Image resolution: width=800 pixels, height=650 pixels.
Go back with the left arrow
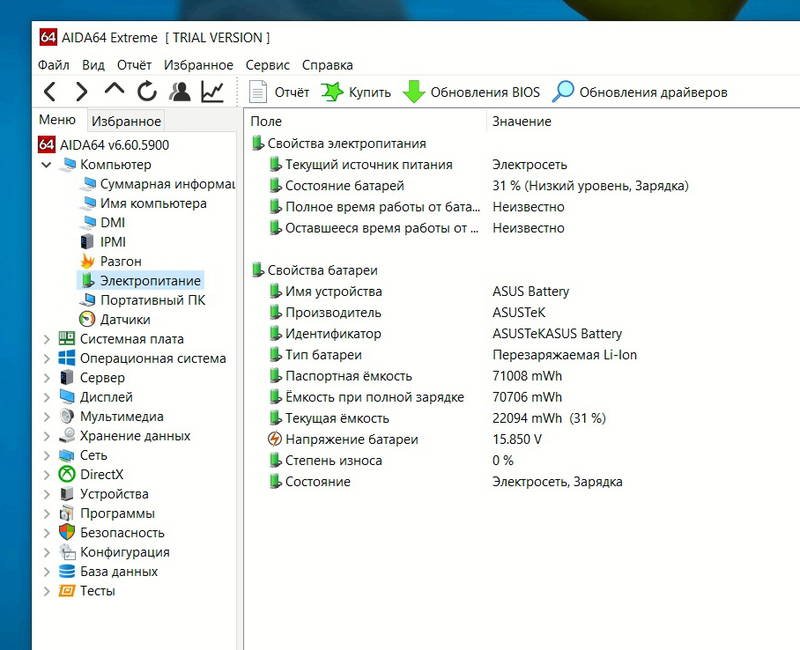49,92
